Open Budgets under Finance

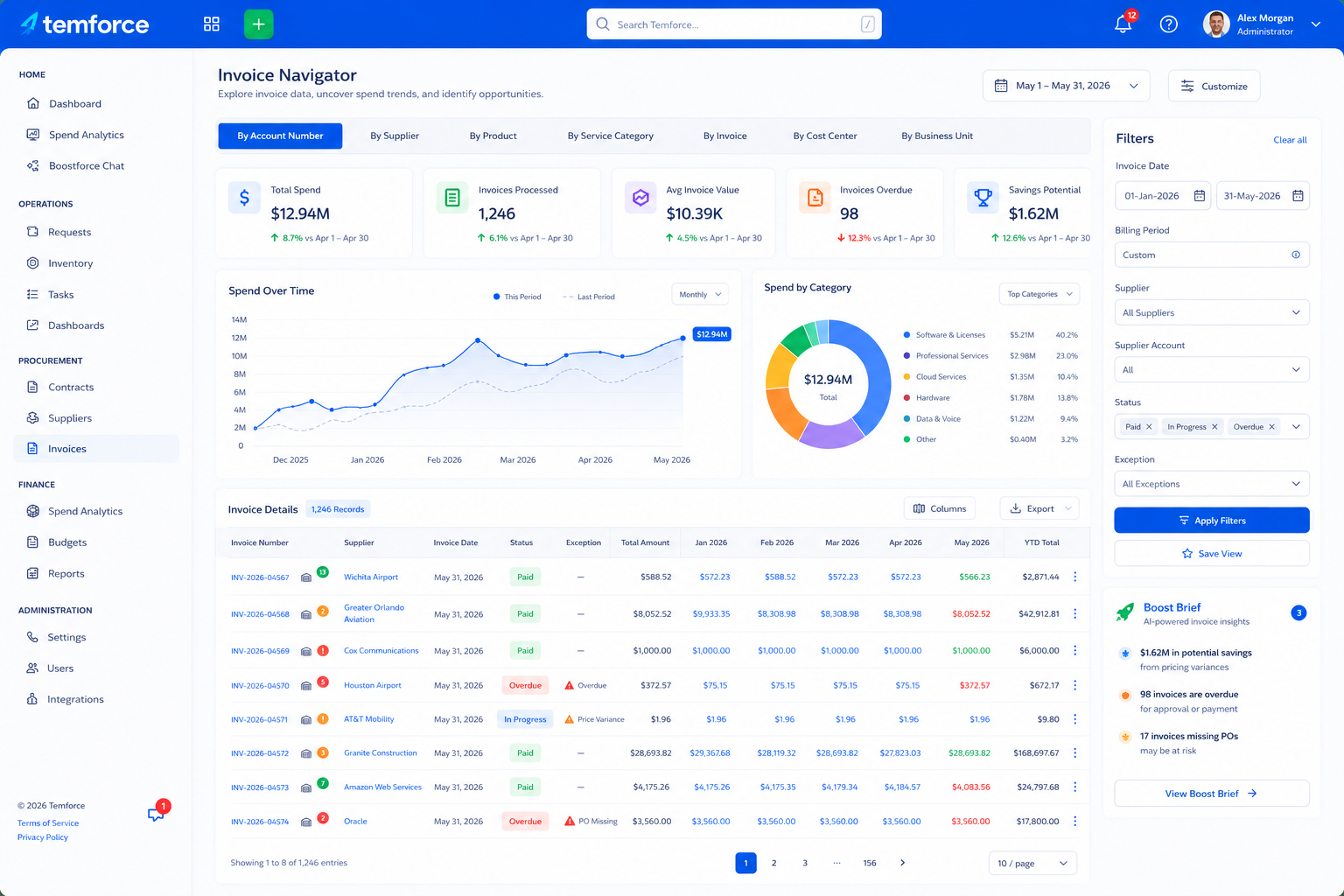(67, 542)
